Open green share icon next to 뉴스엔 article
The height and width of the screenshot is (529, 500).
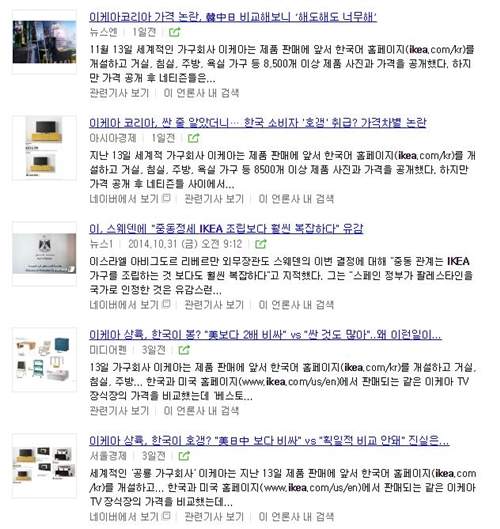pos(174,32)
